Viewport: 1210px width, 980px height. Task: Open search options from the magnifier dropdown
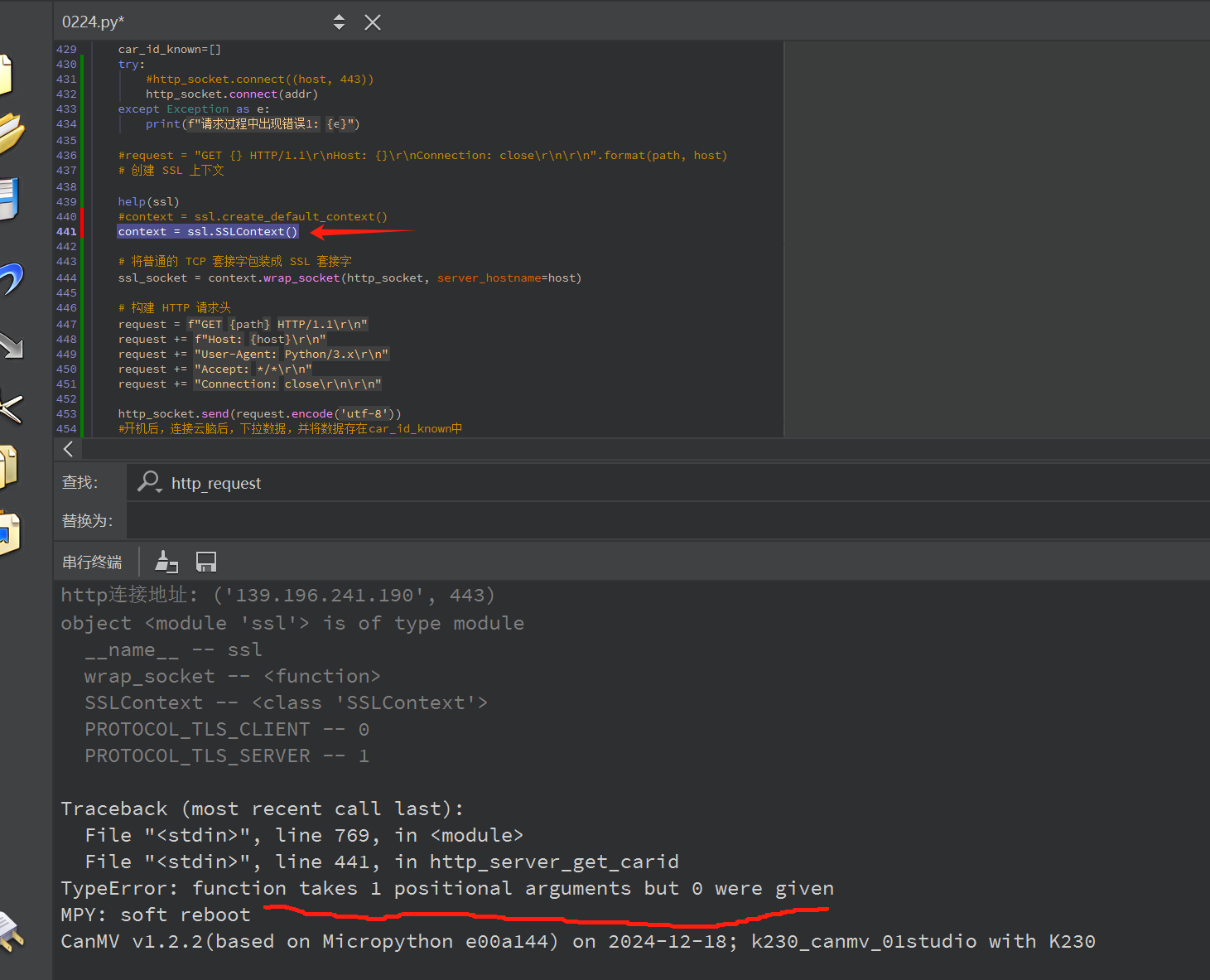150,482
